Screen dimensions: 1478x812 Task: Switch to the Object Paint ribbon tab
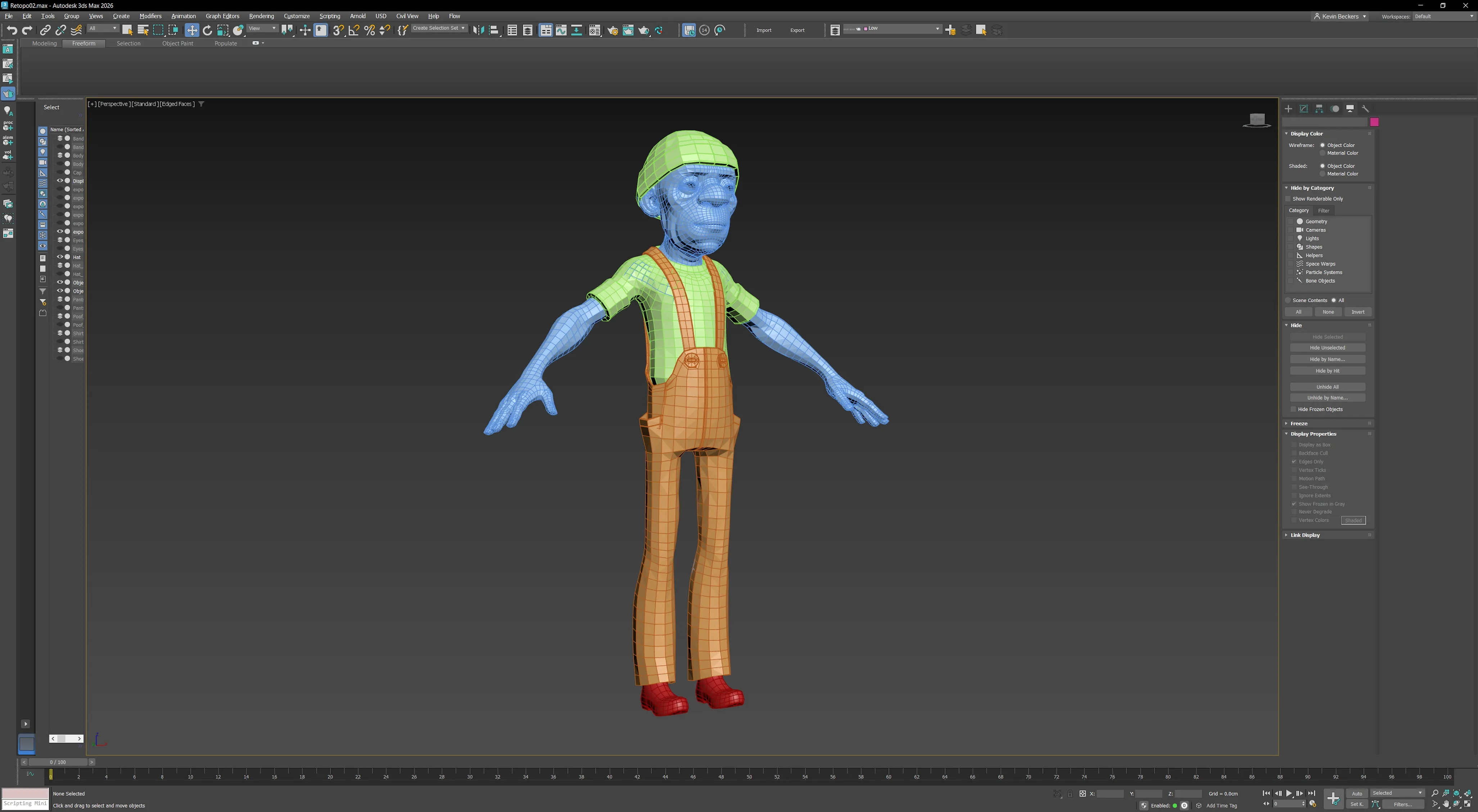point(177,44)
